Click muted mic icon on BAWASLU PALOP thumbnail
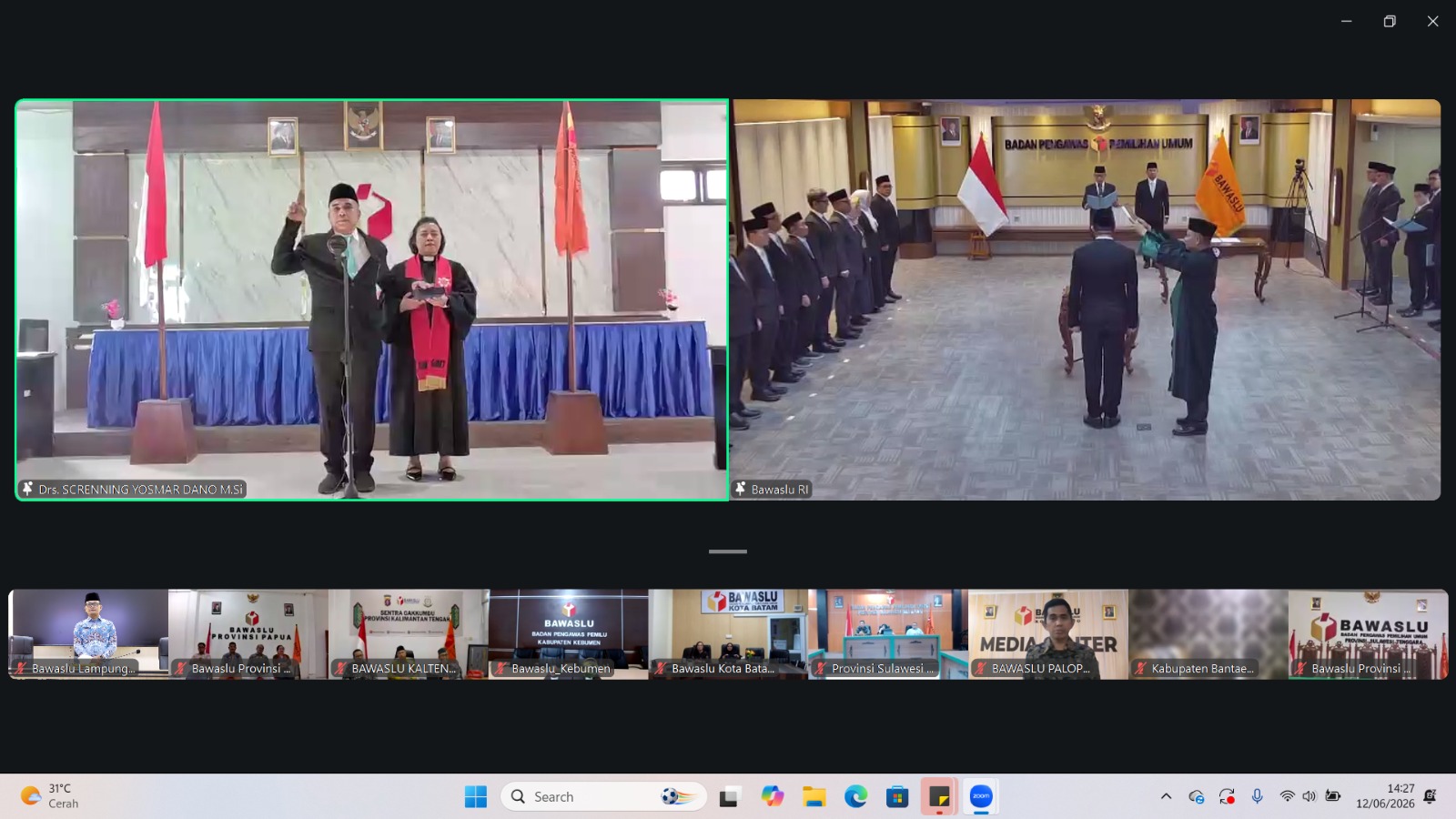The image size is (1456, 819). tap(981, 668)
